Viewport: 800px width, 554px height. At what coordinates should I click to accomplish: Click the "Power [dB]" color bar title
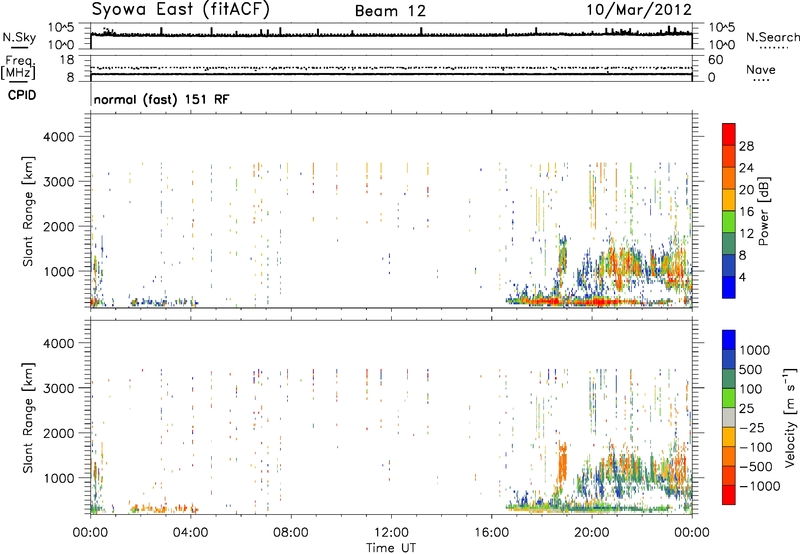click(x=763, y=211)
